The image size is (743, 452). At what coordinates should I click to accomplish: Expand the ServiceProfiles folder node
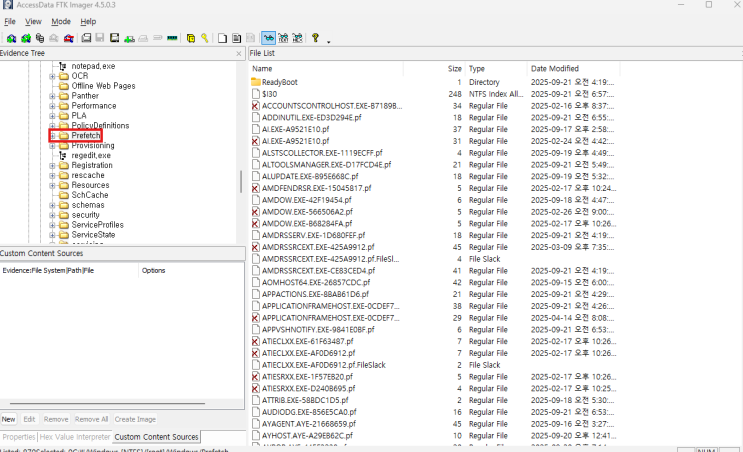(52, 226)
